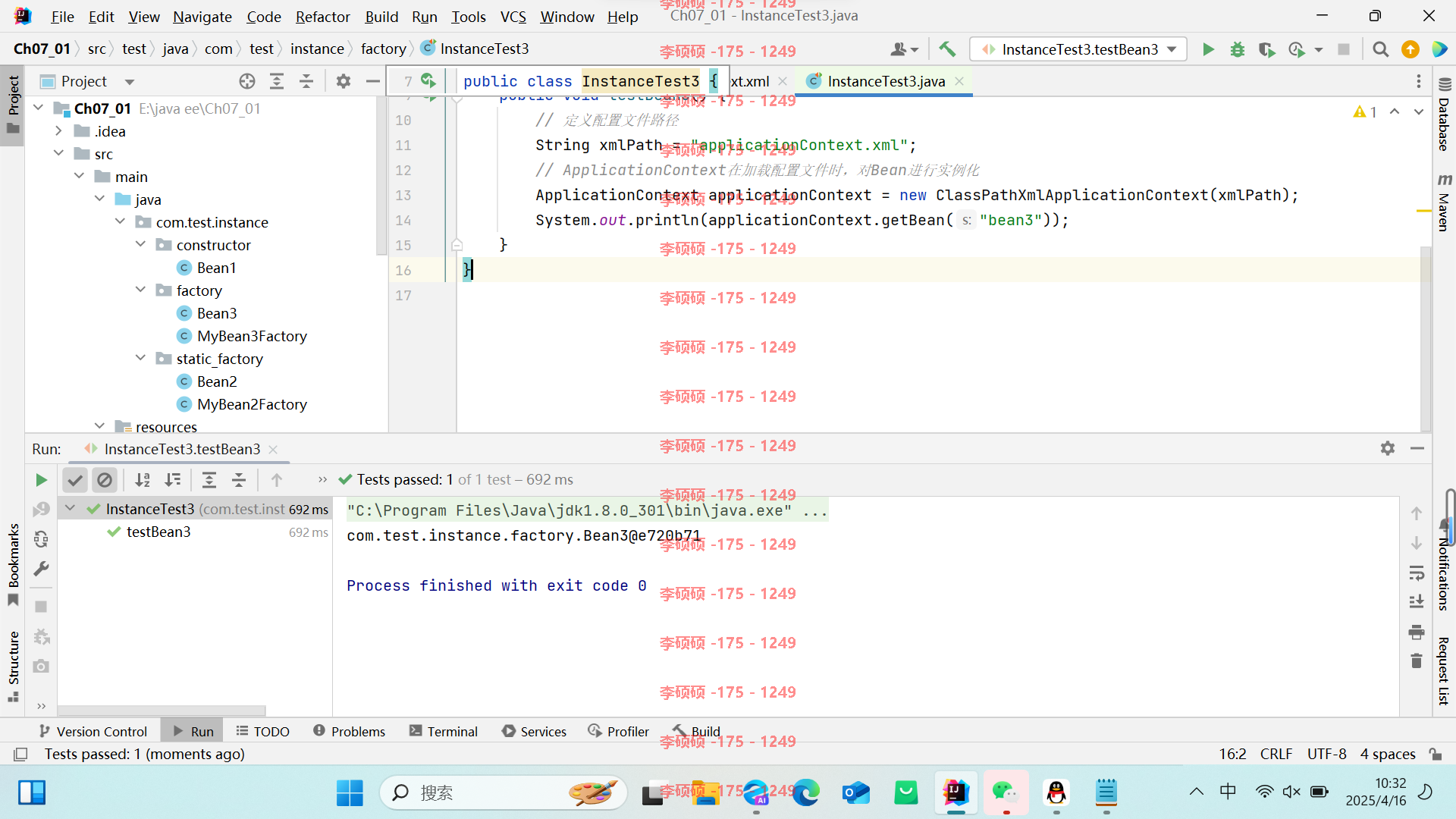Collapse all test results
1456x819 pixels.
tap(239, 480)
